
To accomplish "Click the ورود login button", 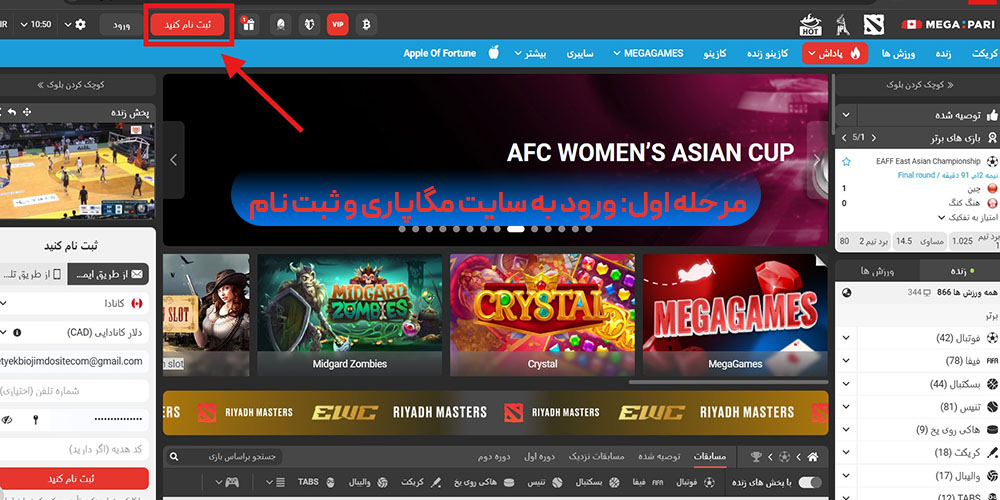I will coord(121,25).
